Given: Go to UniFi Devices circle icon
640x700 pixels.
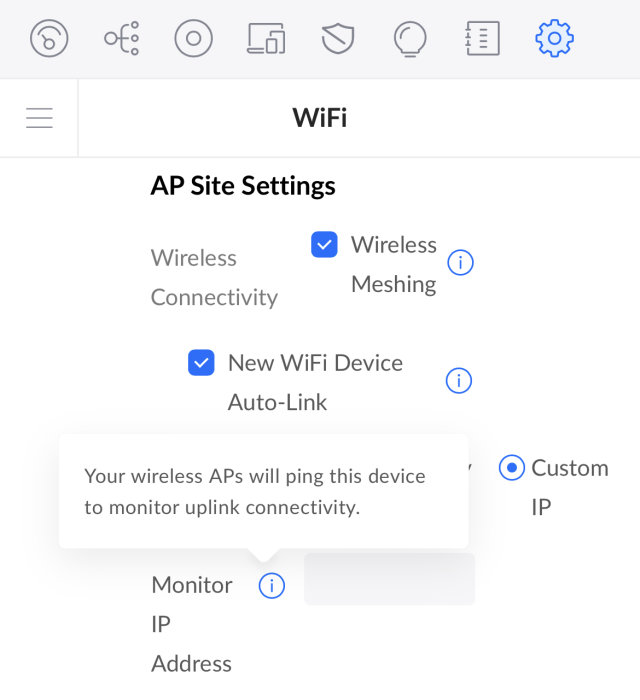Looking at the screenshot, I should point(193,39).
